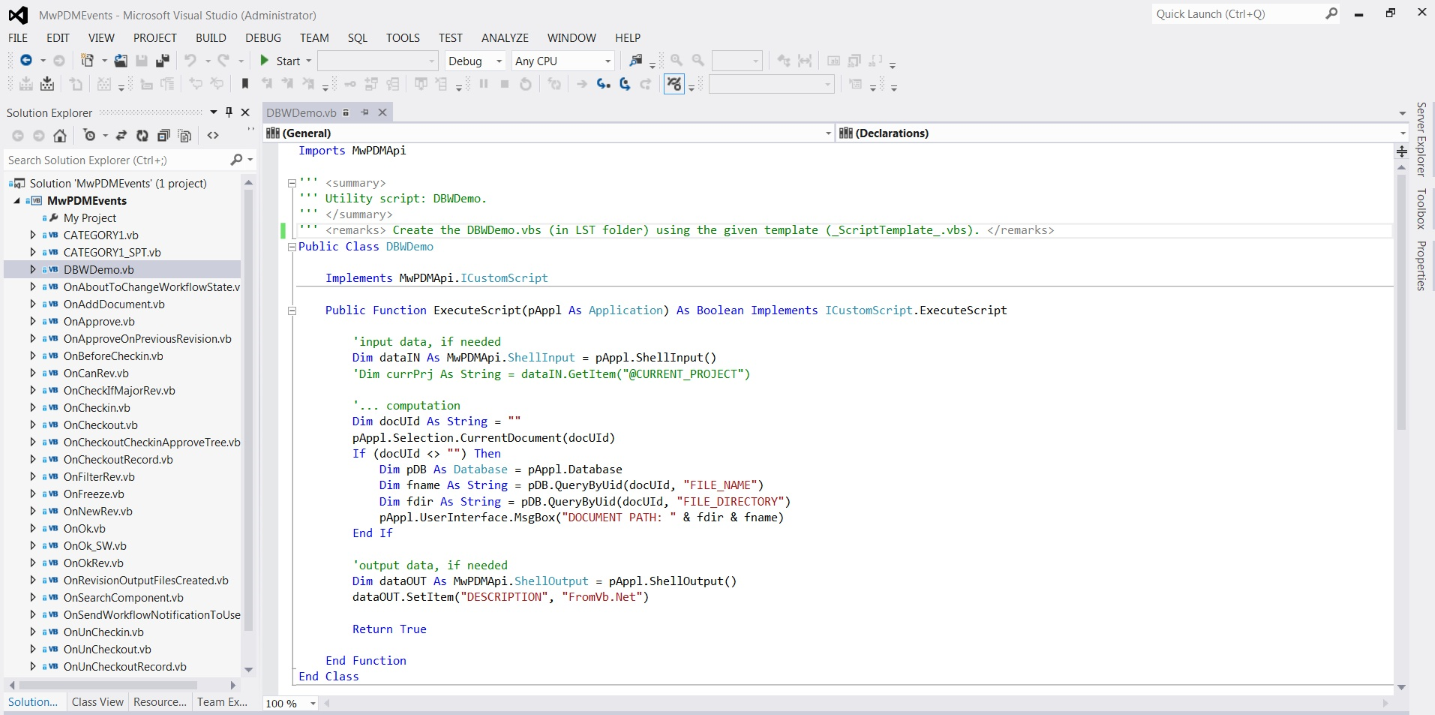This screenshot has width=1435, height=715.
Task: Click search magnifier in Solution Explorer
Action: coord(237,160)
